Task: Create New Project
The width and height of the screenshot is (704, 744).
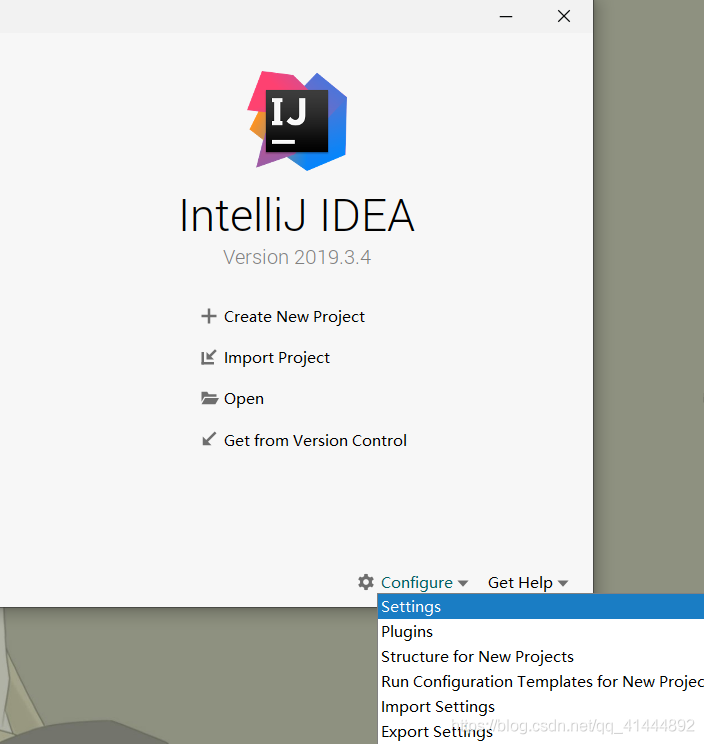Action: click(294, 316)
